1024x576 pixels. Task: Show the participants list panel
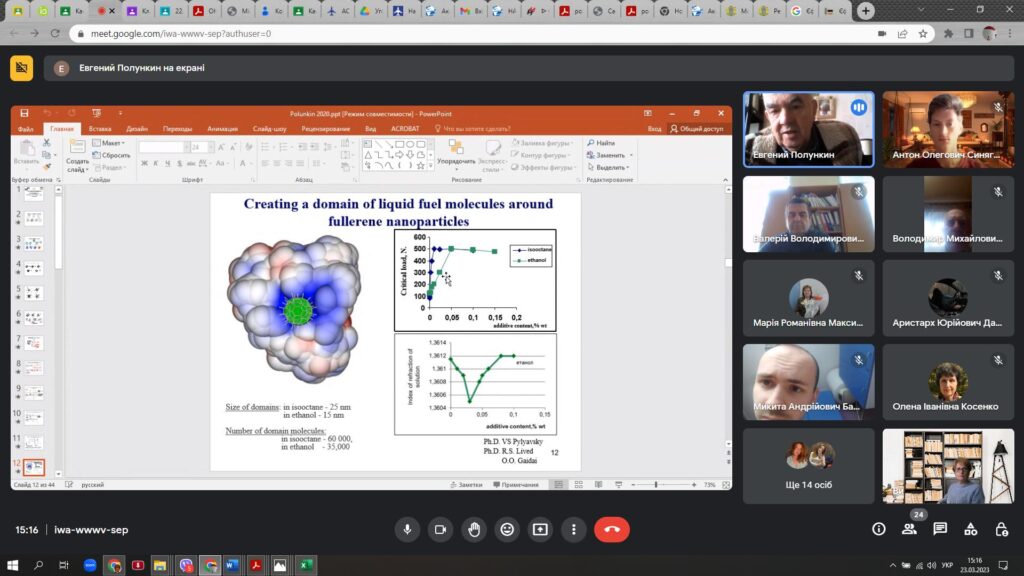coord(909,529)
